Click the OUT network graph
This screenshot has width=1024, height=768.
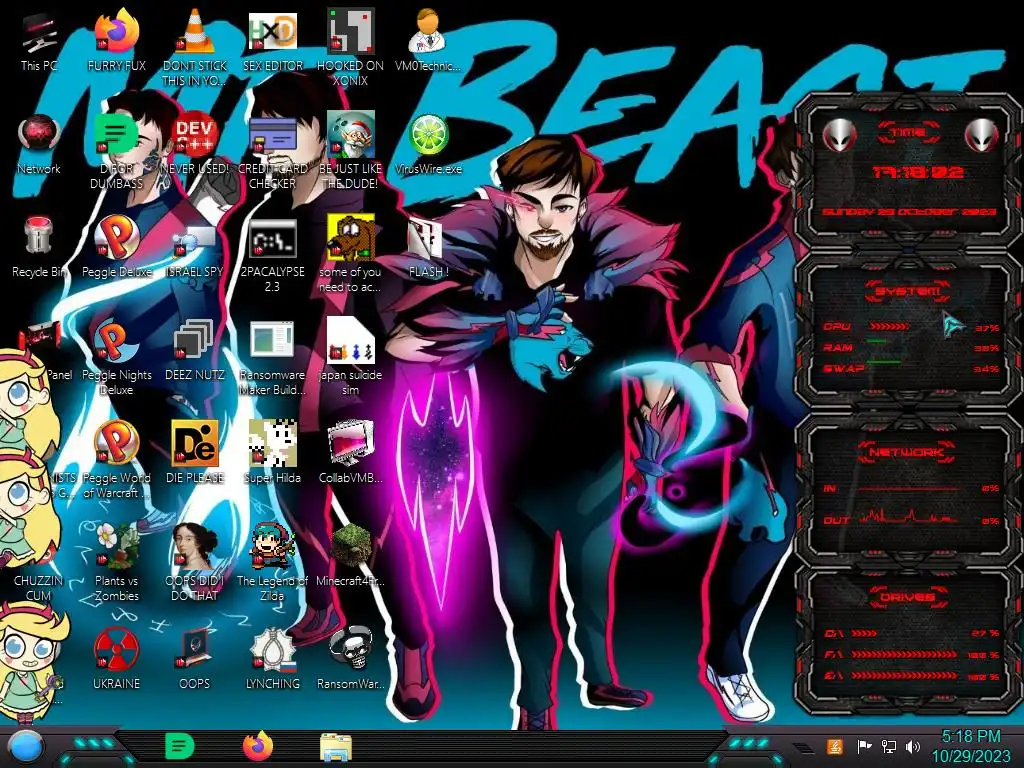point(910,519)
